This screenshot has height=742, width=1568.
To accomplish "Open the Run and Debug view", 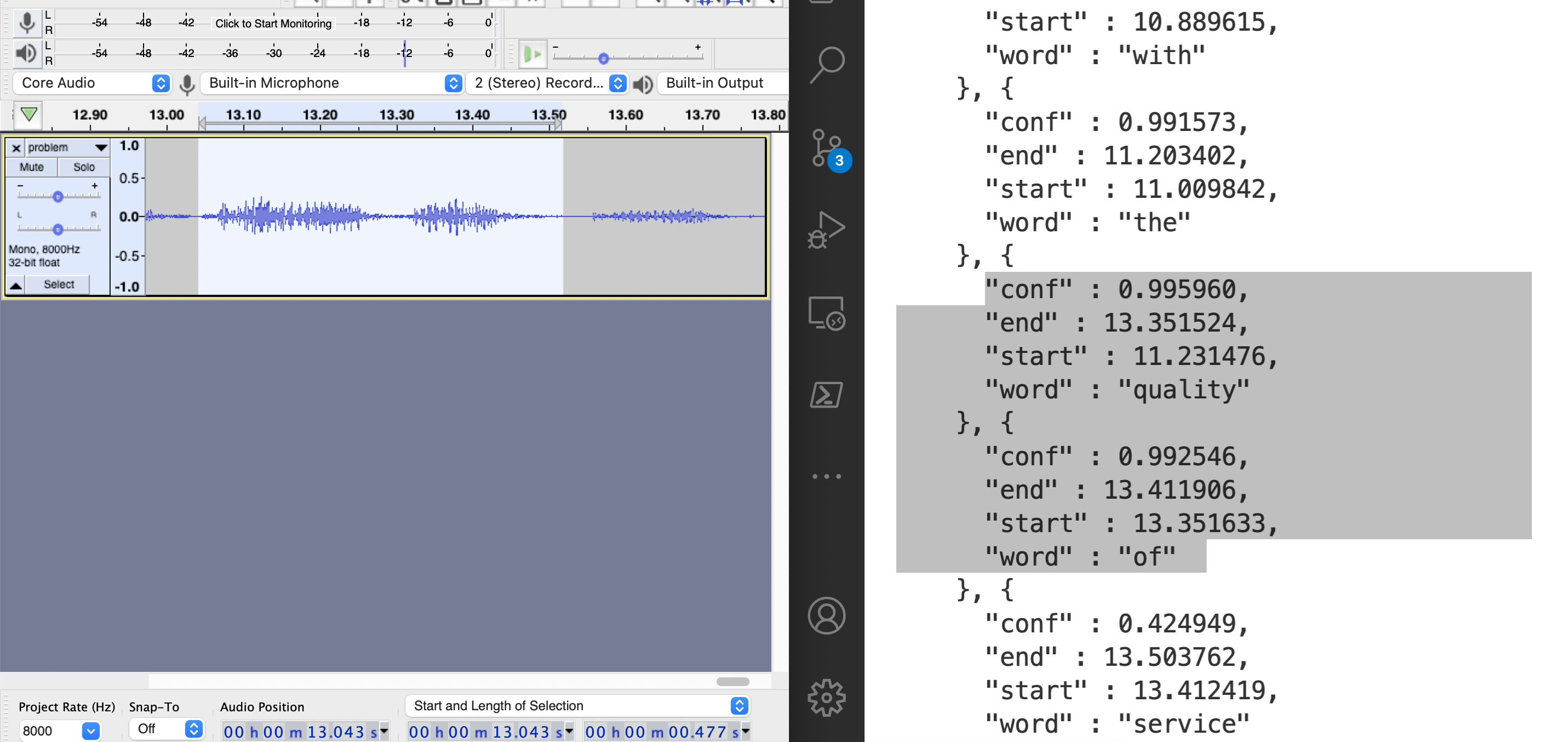I will [x=827, y=230].
